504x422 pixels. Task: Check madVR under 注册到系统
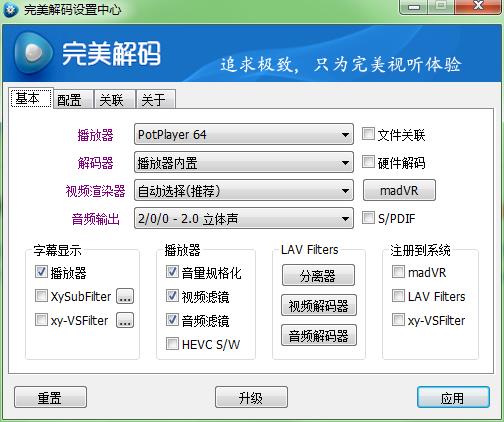point(398,272)
